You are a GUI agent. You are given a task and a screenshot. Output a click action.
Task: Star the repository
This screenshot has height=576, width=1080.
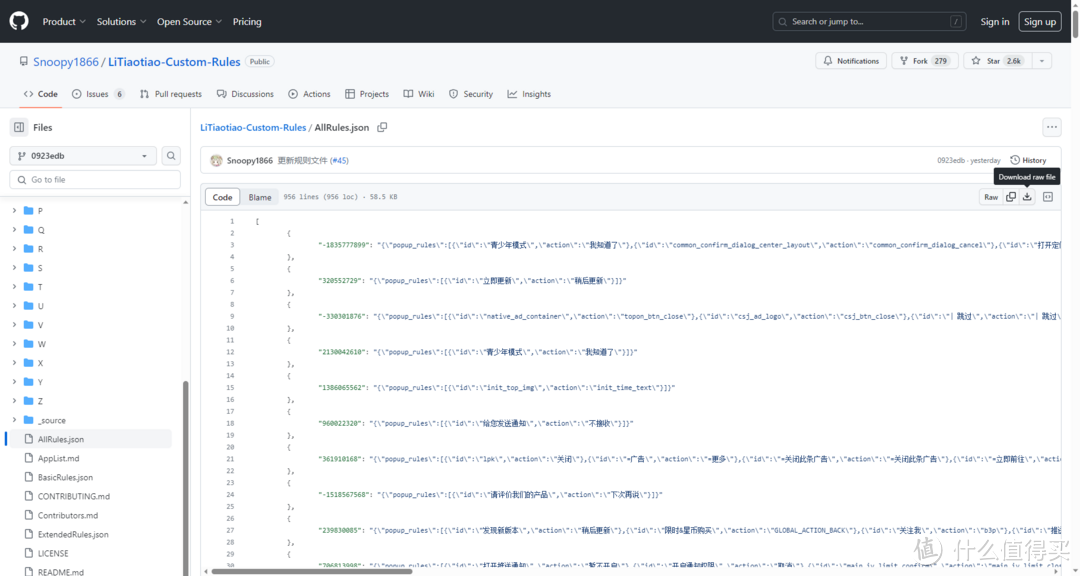[x=997, y=61]
